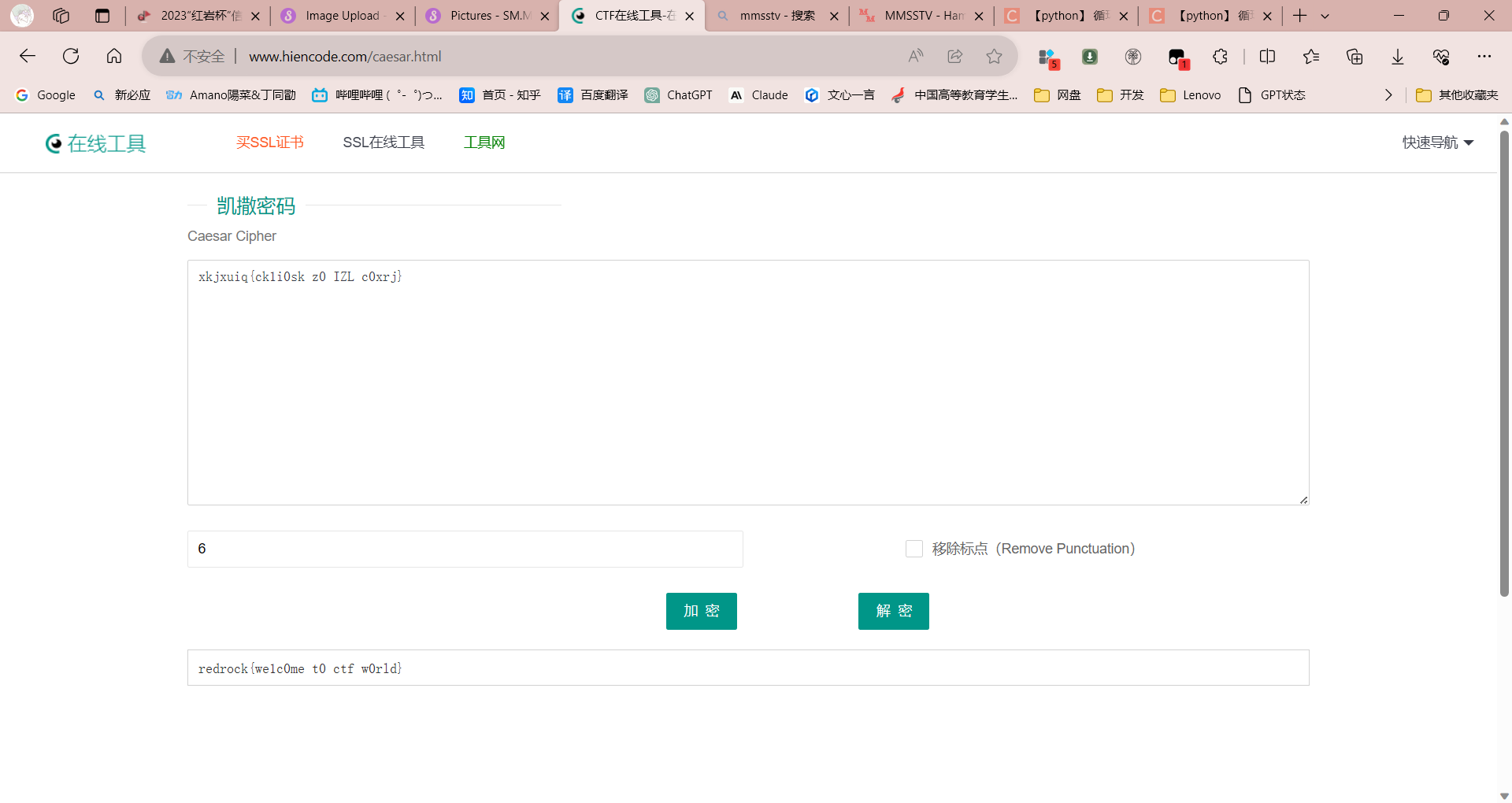Click the 解密 decrypt button

[894, 611]
